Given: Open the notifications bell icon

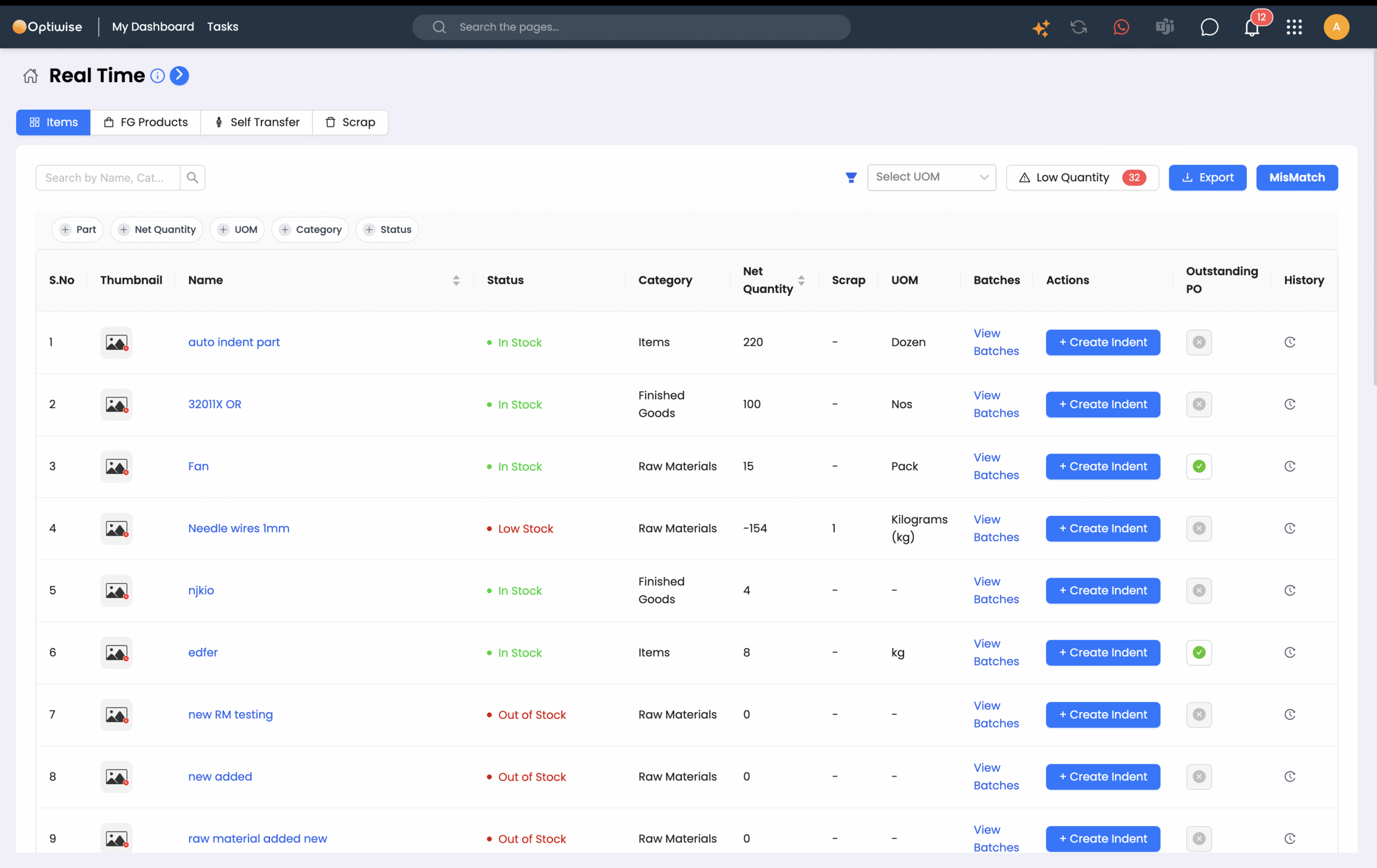Looking at the screenshot, I should [x=1251, y=27].
